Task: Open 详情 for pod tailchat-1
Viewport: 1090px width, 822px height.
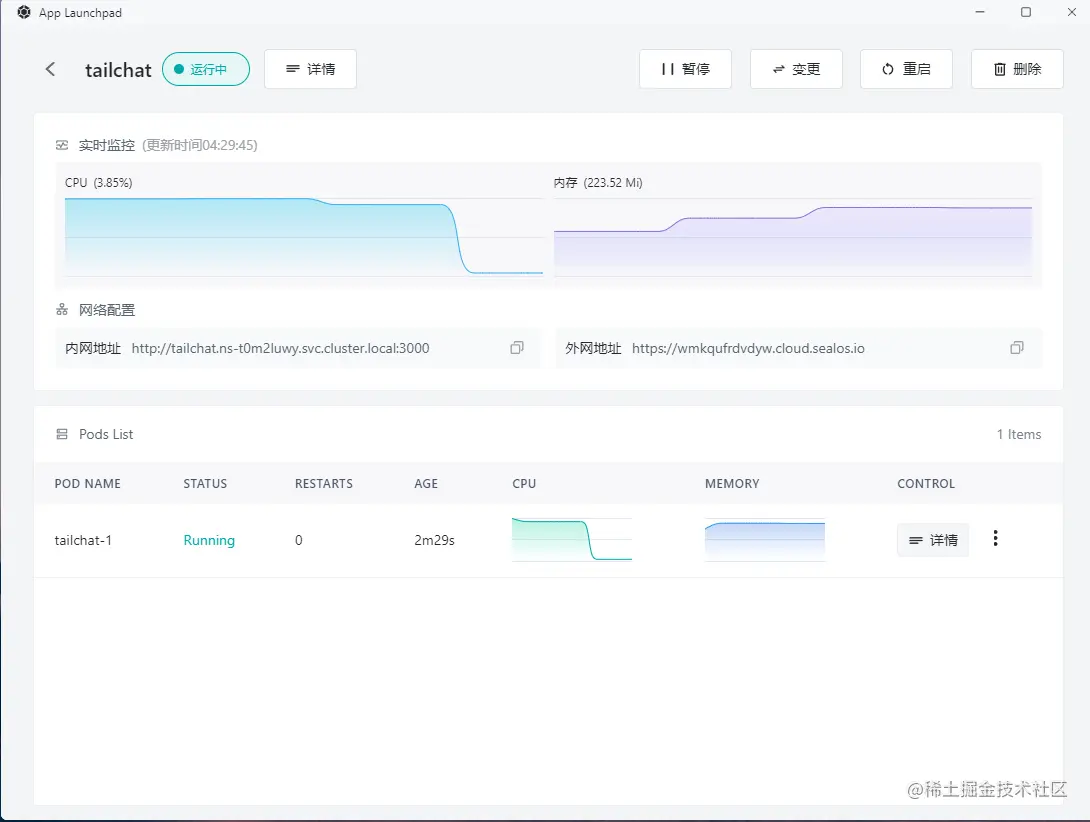Action: (933, 540)
